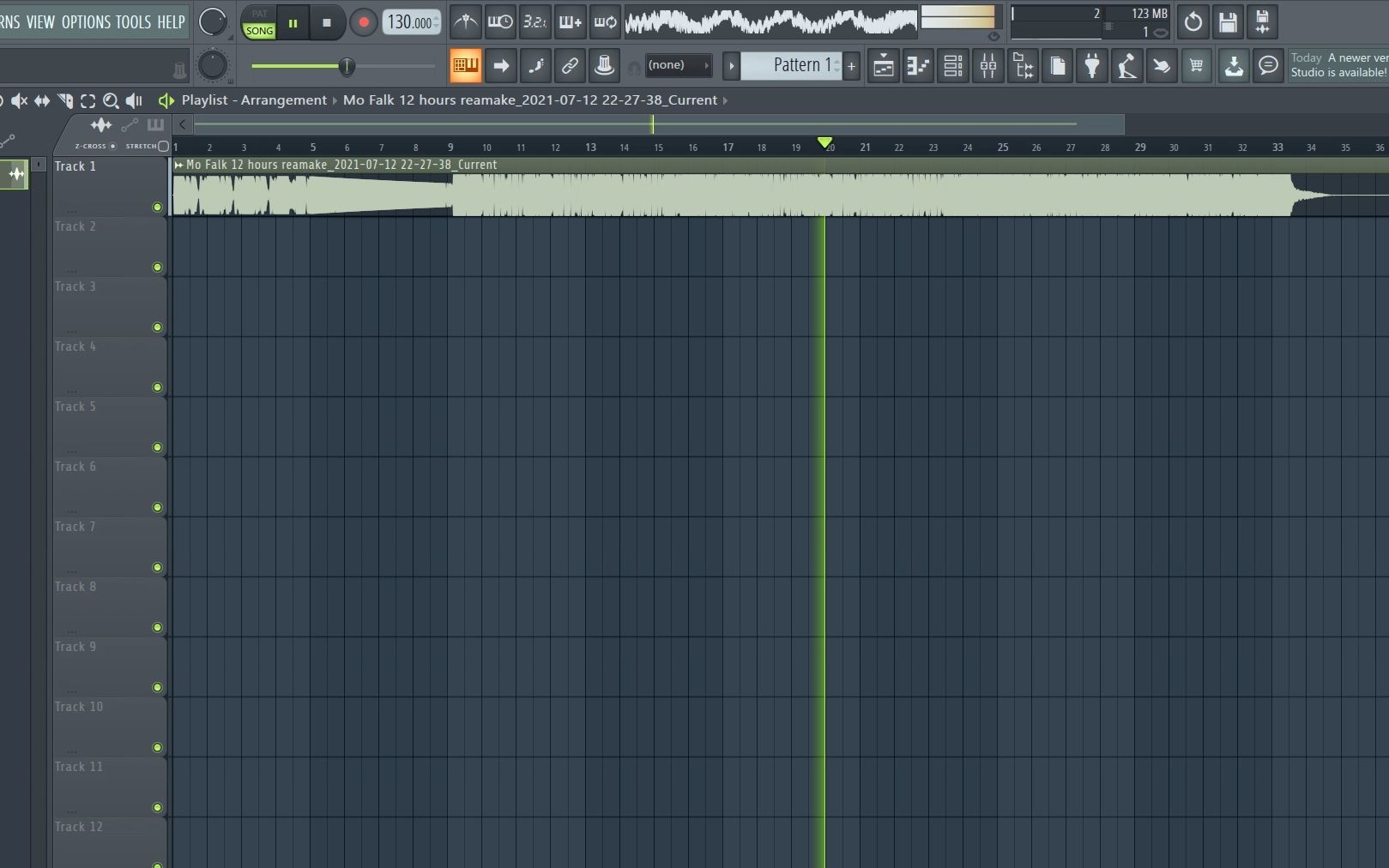The width and height of the screenshot is (1389, 868).
Task: Select the Track 7 header
Action: point(109,546)
